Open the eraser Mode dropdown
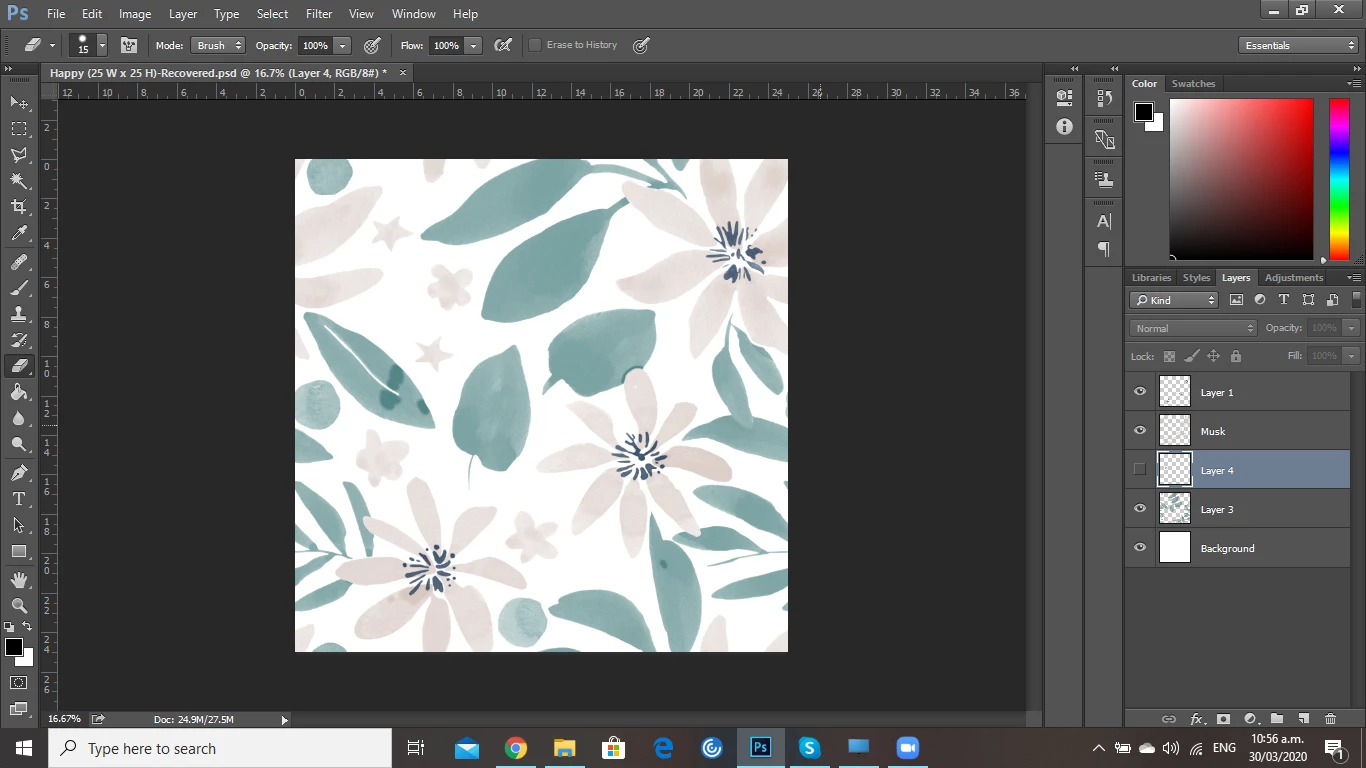 tap(217, 46)
